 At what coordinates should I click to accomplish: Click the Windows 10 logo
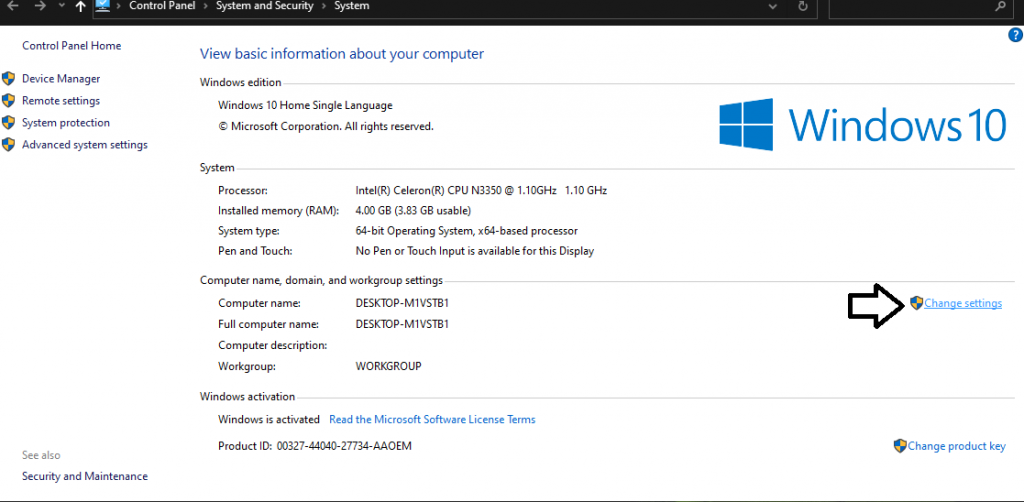point(863,124)
